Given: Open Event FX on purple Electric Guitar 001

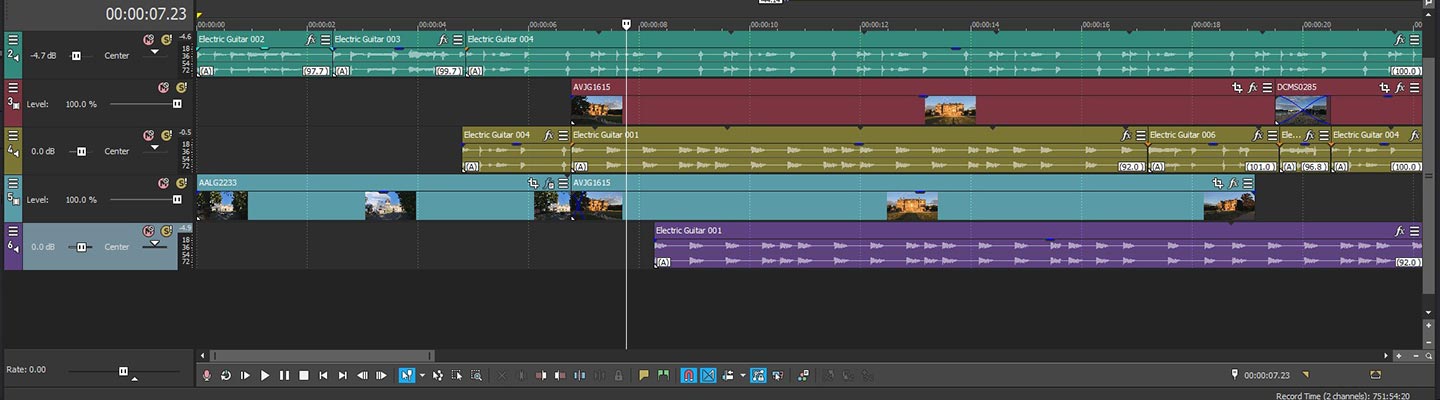Looking at the screenshot, I should [1400, 231].
